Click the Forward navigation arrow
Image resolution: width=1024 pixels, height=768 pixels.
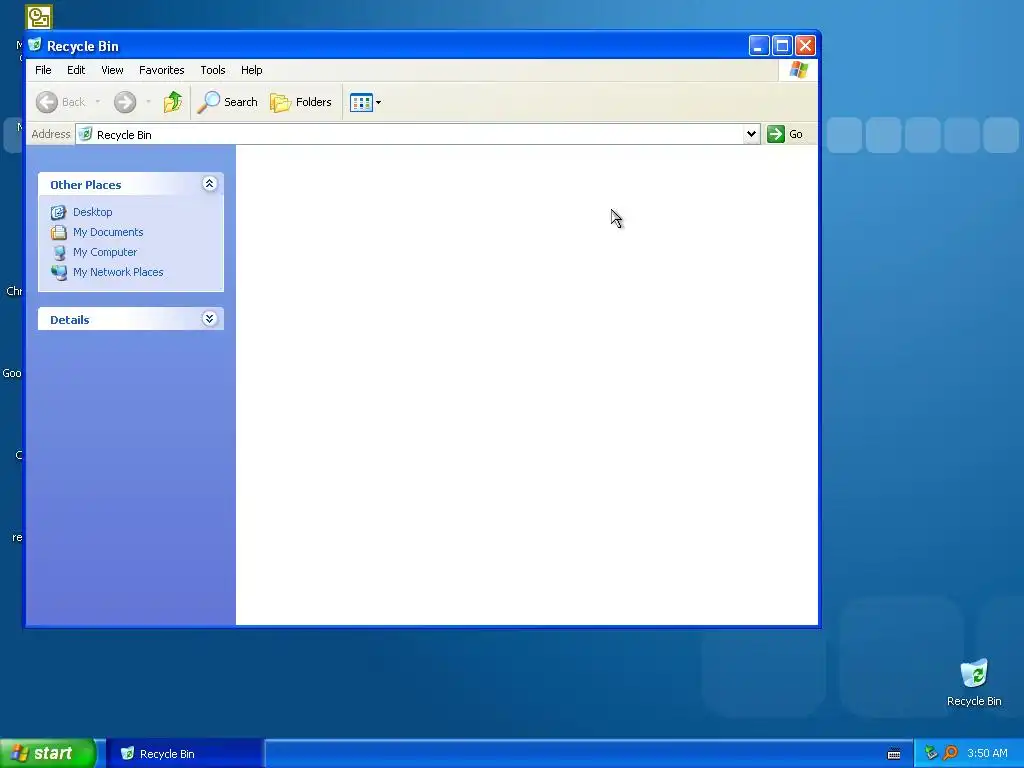125,102
